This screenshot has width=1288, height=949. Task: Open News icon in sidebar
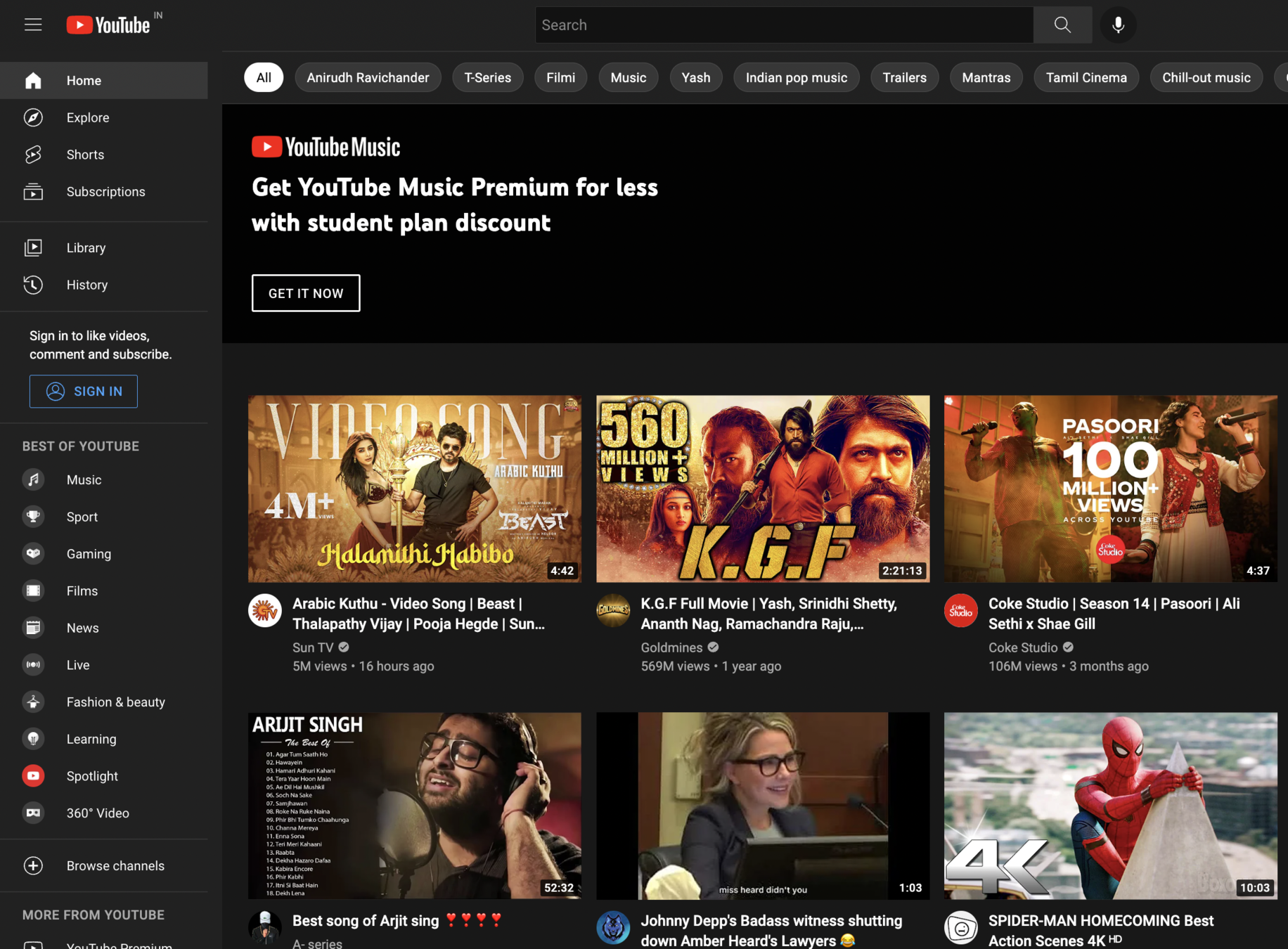click(33, 628)
